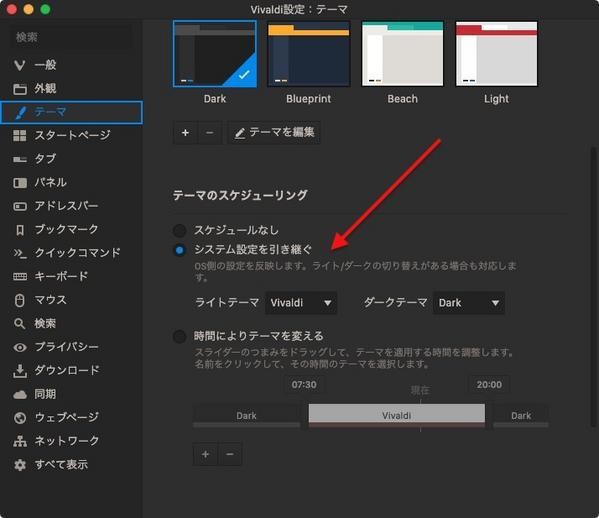Click the pencil icon in テーマを編集
Image resolution: width=599 pixels, height=518 pixels.
tap(240, 133)
